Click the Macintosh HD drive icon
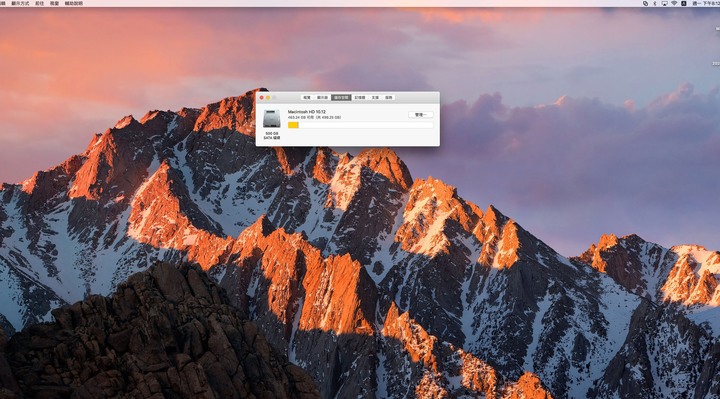The width and height of the screenshot is (720, 399). pyautogui.click(x=271, y=119)
